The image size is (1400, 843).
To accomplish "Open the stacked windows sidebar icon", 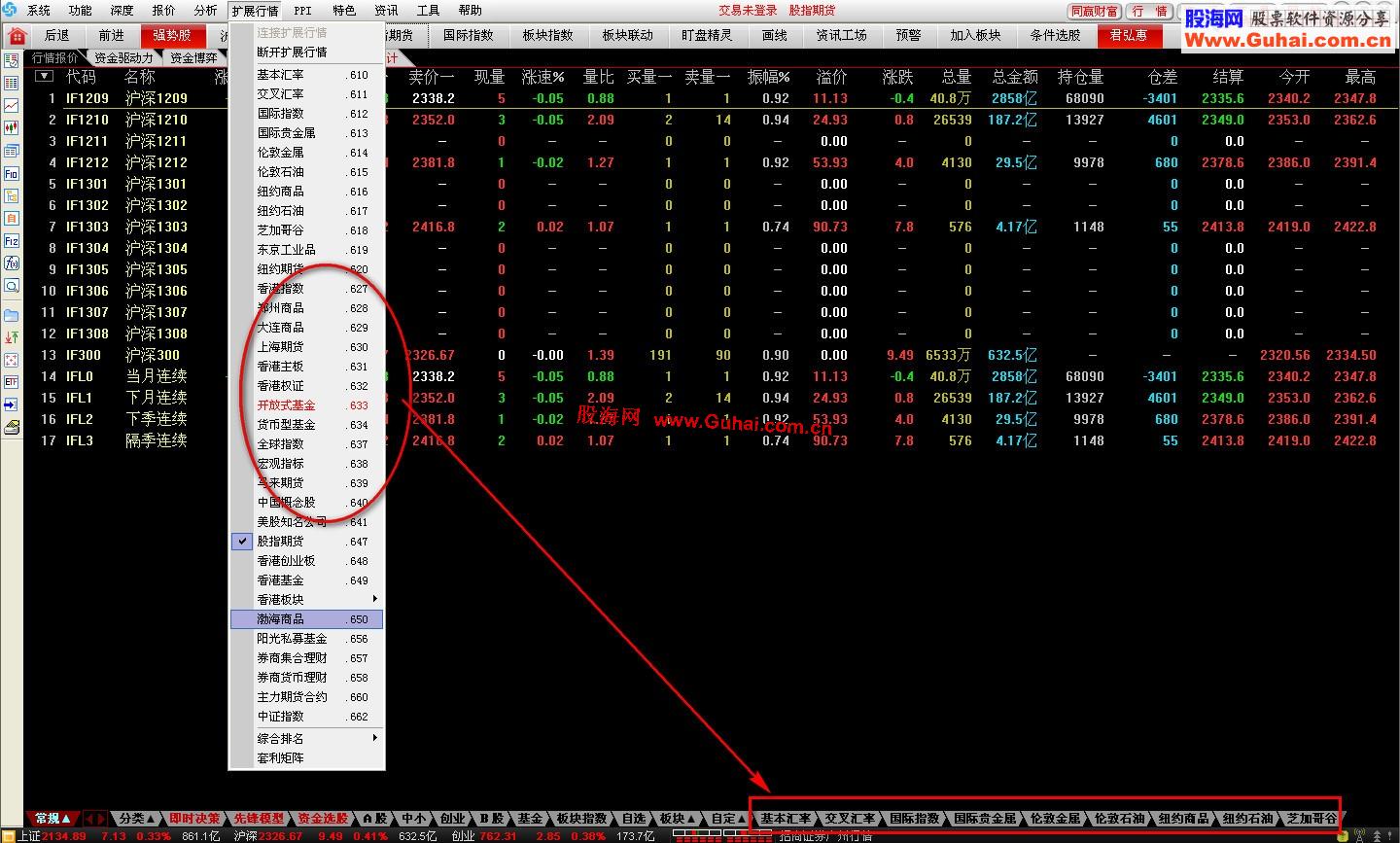I will click(x=11, y=151).
